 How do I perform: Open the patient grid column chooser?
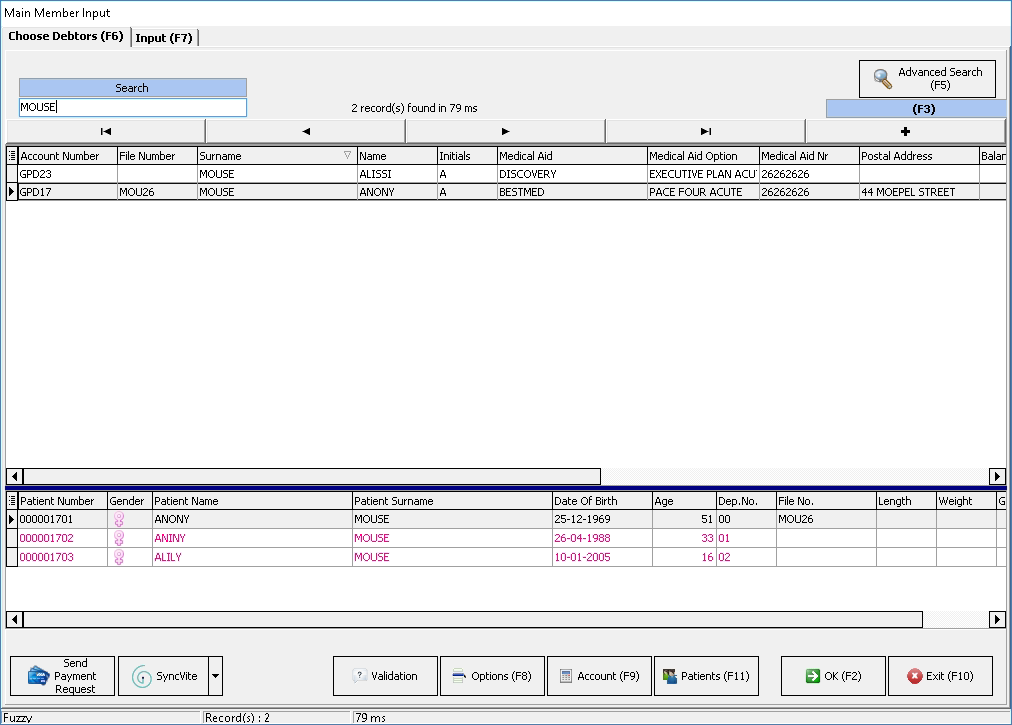click(12, 501)
